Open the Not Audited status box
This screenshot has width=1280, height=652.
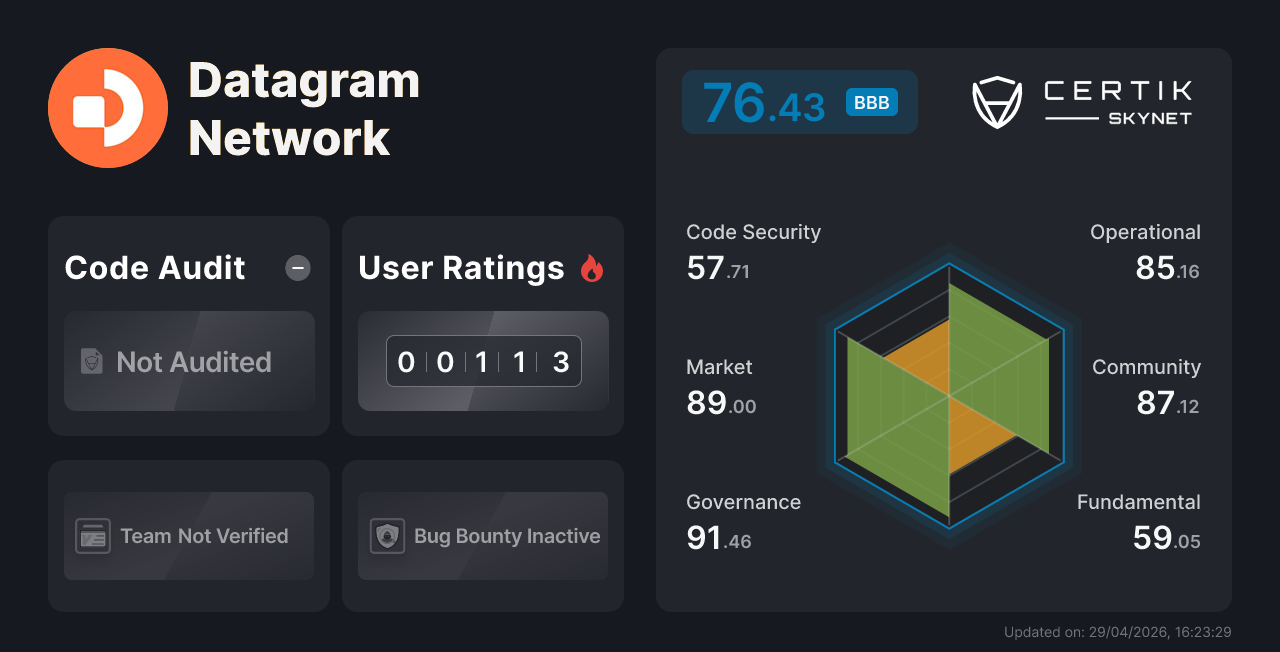coord(189,361)
